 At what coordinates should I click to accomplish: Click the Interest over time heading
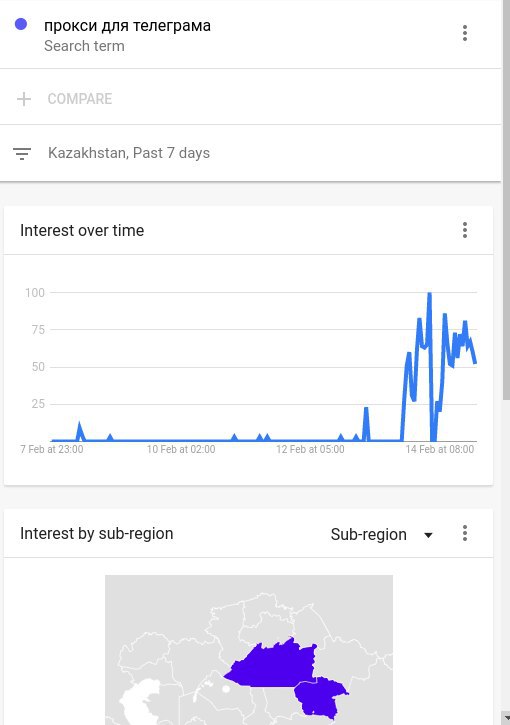[82, 230]
